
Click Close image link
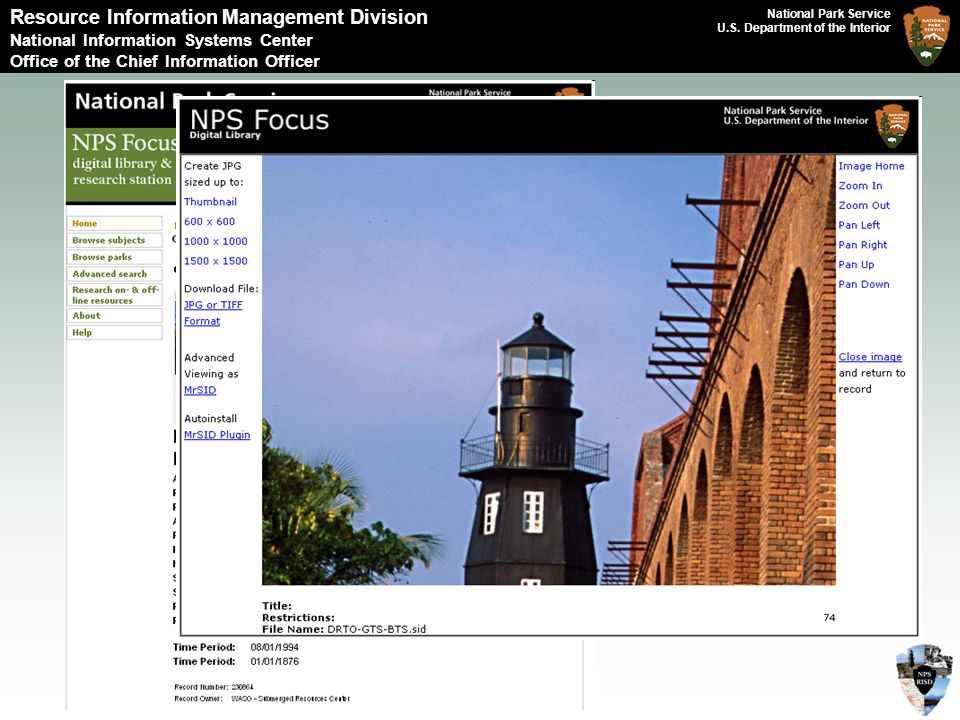click(x=870, y=357)
